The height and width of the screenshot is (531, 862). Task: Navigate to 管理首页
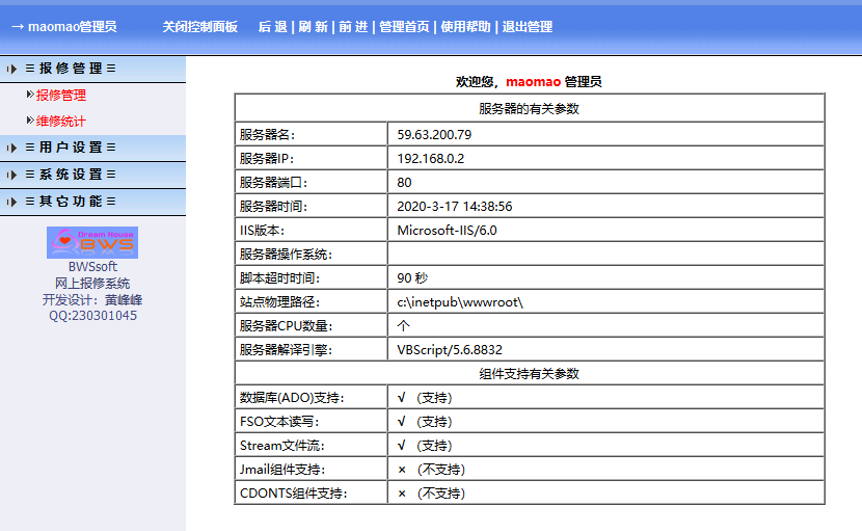tap(404, 27)
